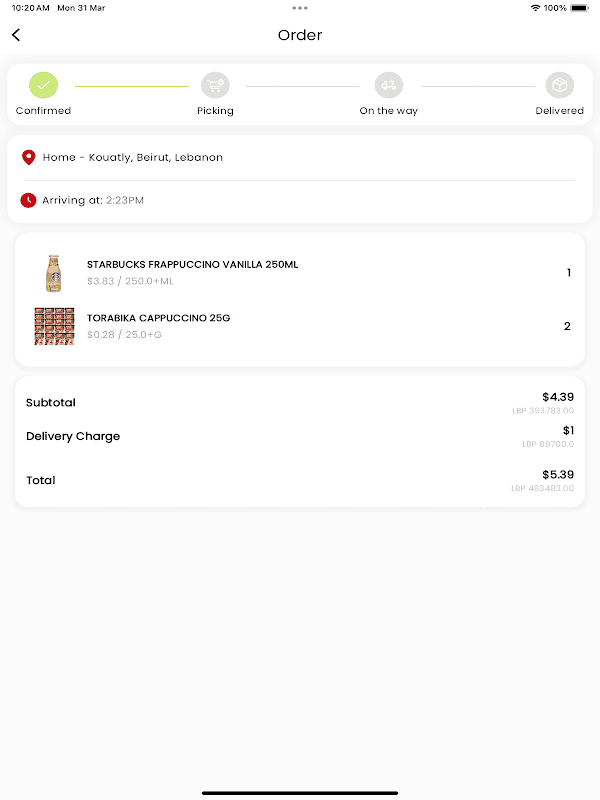Tap the Confirmed checkmark step icon

click(x=43, y=85)
